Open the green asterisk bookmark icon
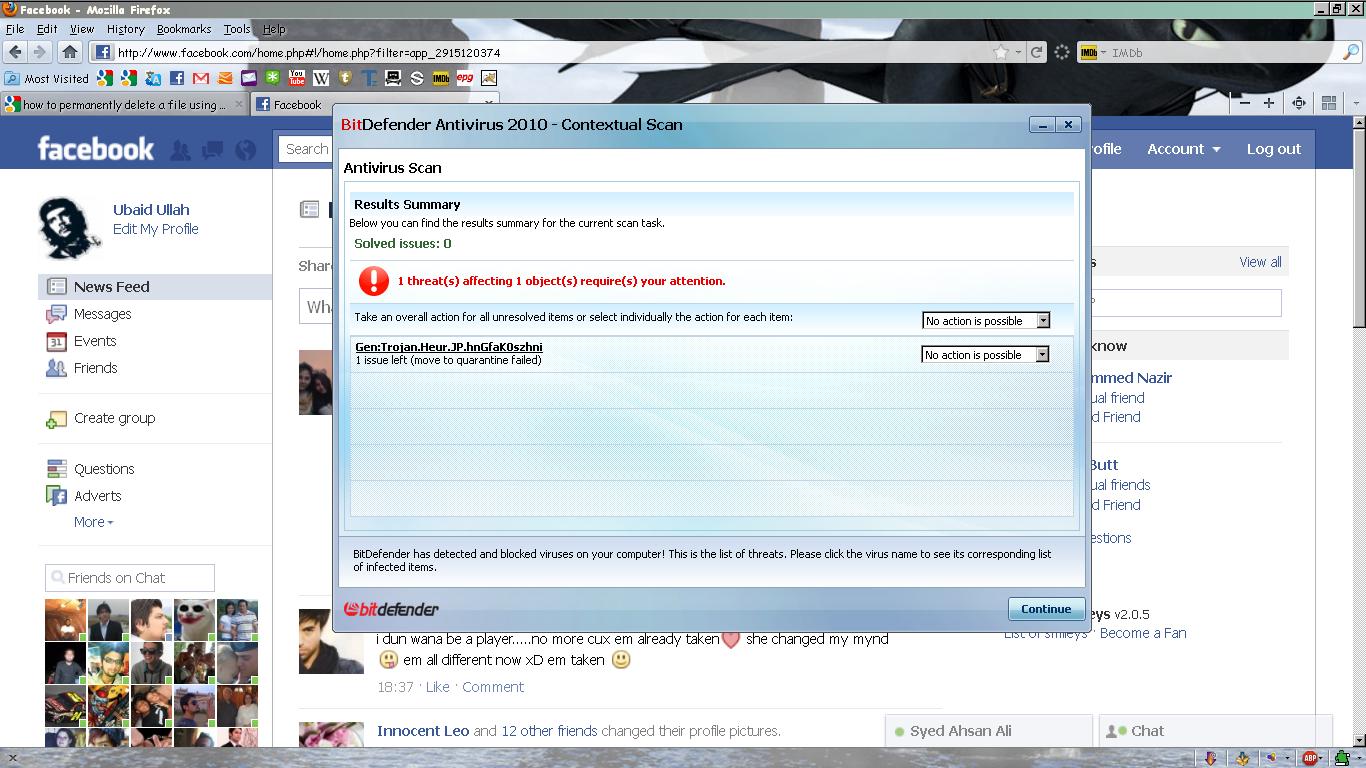 [x=273, y=78]
